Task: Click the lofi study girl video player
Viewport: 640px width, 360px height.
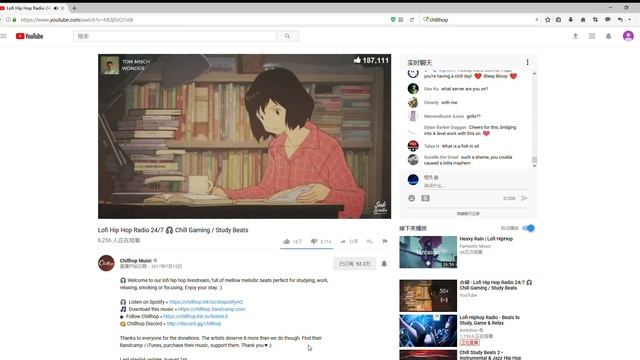Action: 244,136
